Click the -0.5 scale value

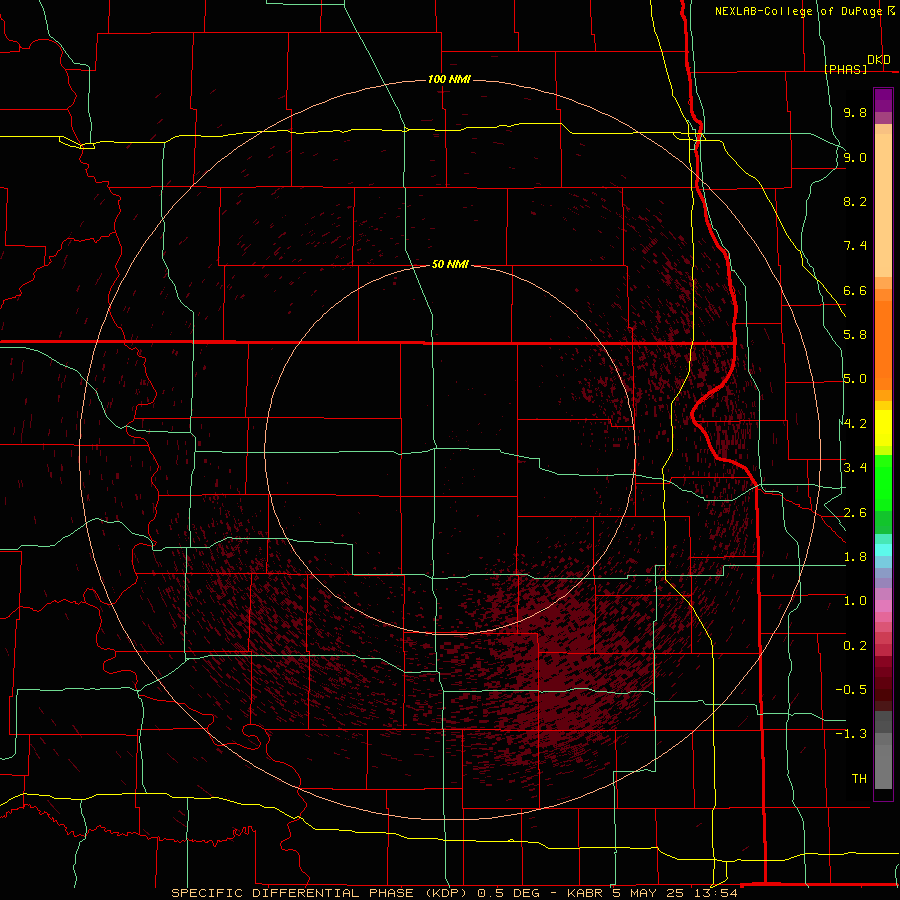pyautogui.click(x=851, y=690)
